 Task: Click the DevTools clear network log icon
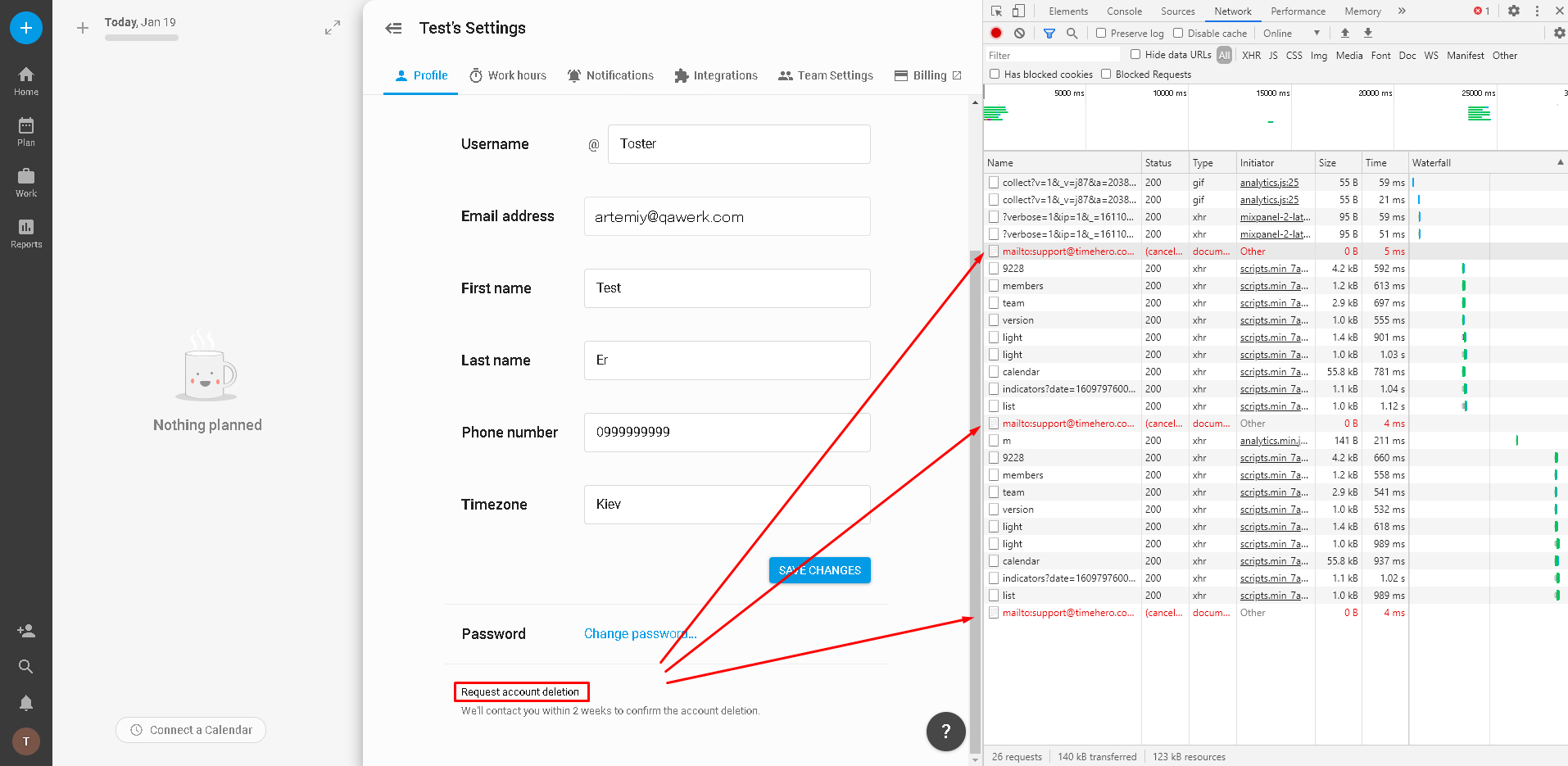(x=1019, y=34)
